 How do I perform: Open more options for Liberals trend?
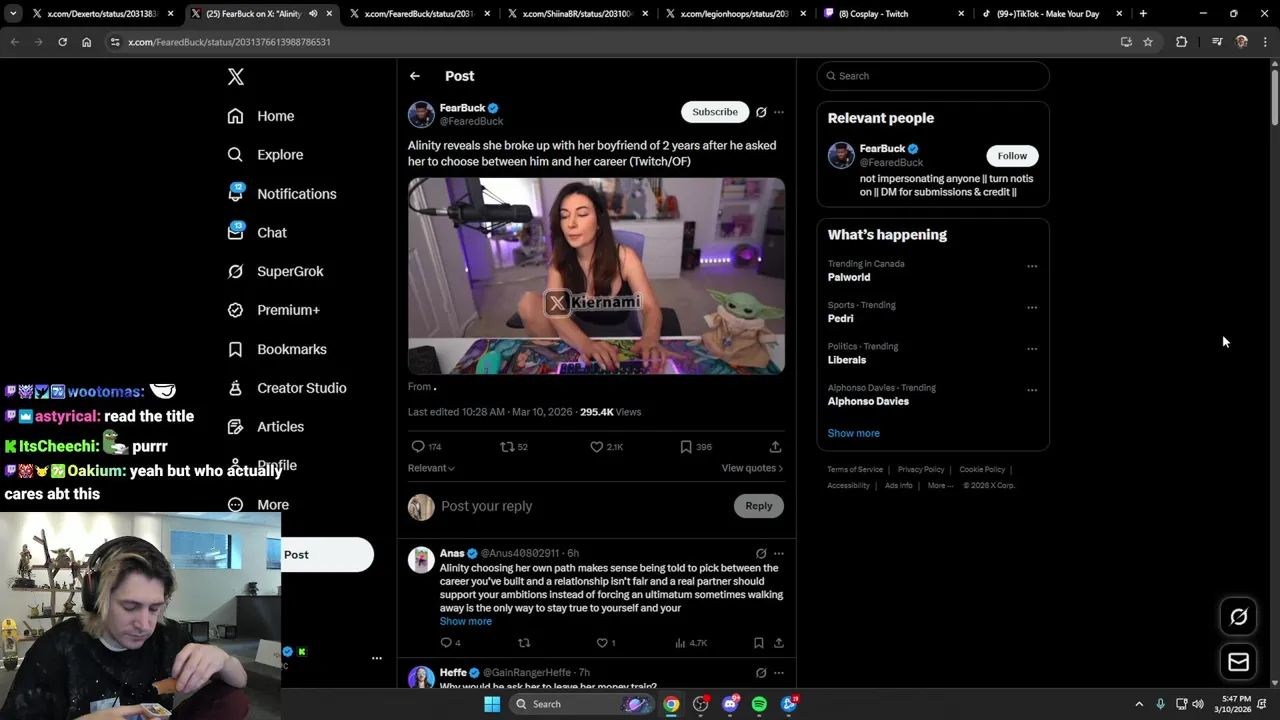(x=1032, y=349)
